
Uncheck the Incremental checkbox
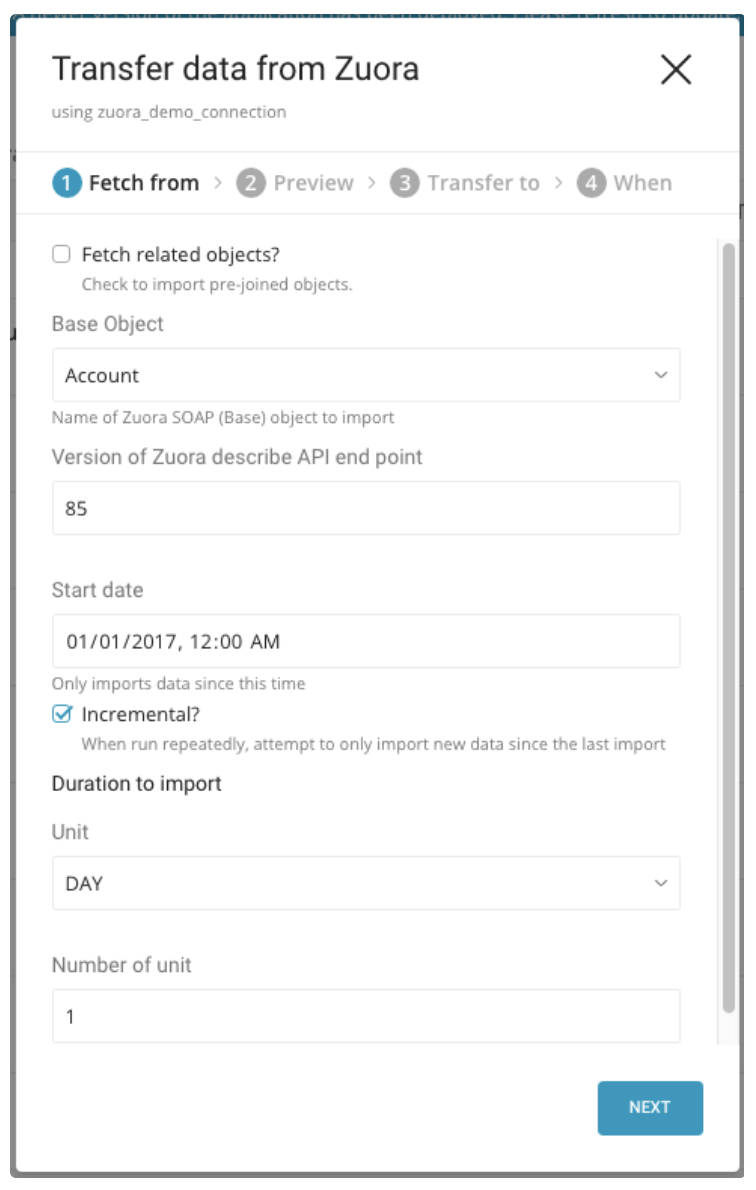tap(62, 714)
